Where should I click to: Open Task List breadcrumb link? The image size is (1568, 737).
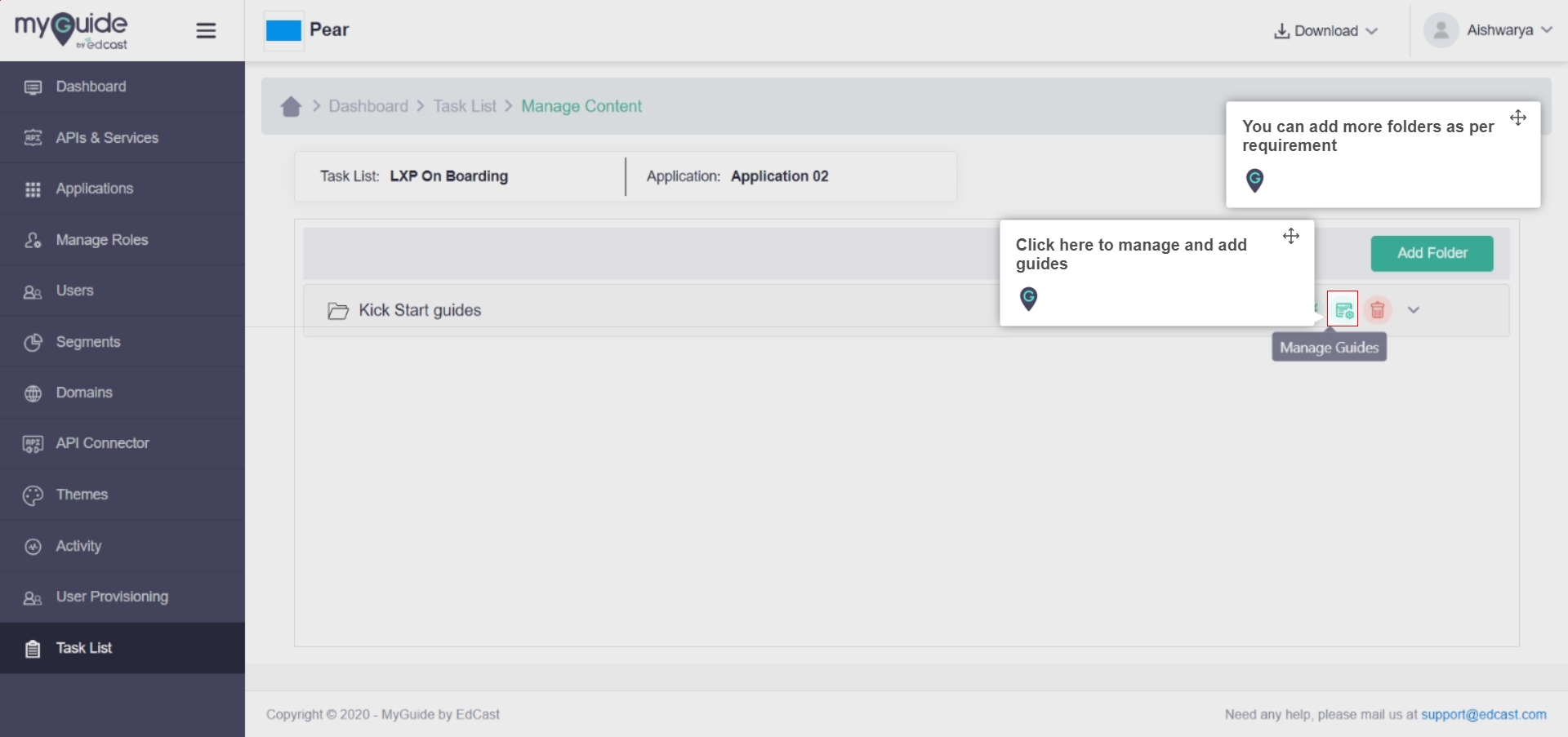pos(465,106)
